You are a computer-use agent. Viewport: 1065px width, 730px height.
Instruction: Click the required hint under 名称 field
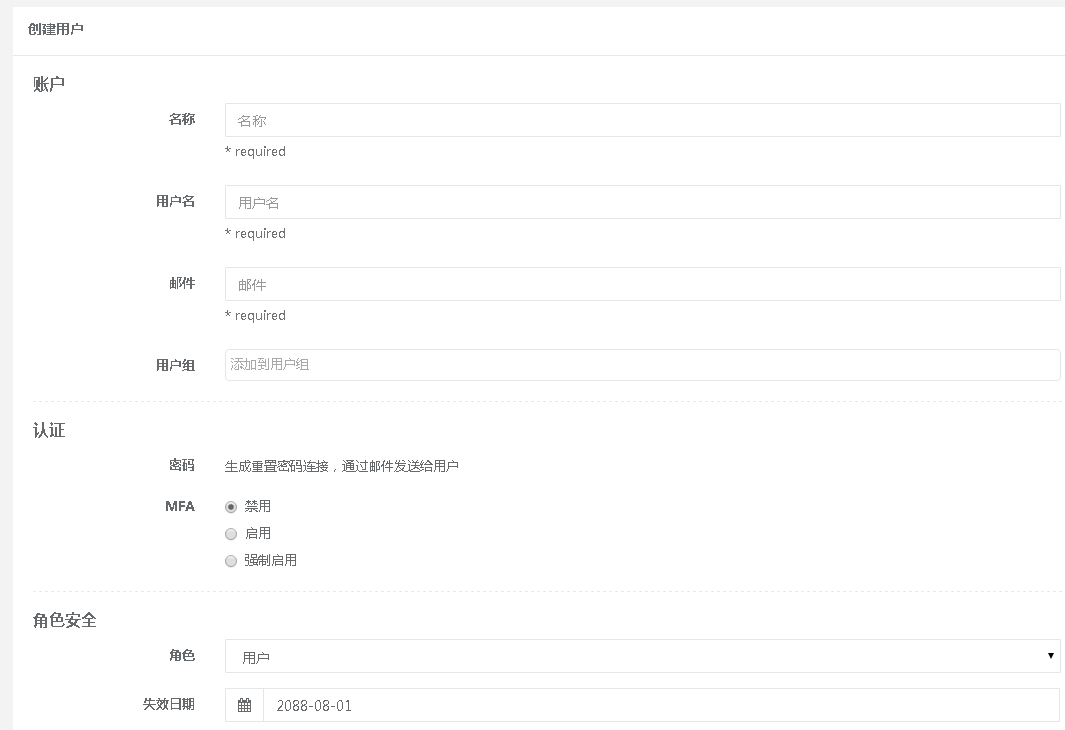[255, 151]
